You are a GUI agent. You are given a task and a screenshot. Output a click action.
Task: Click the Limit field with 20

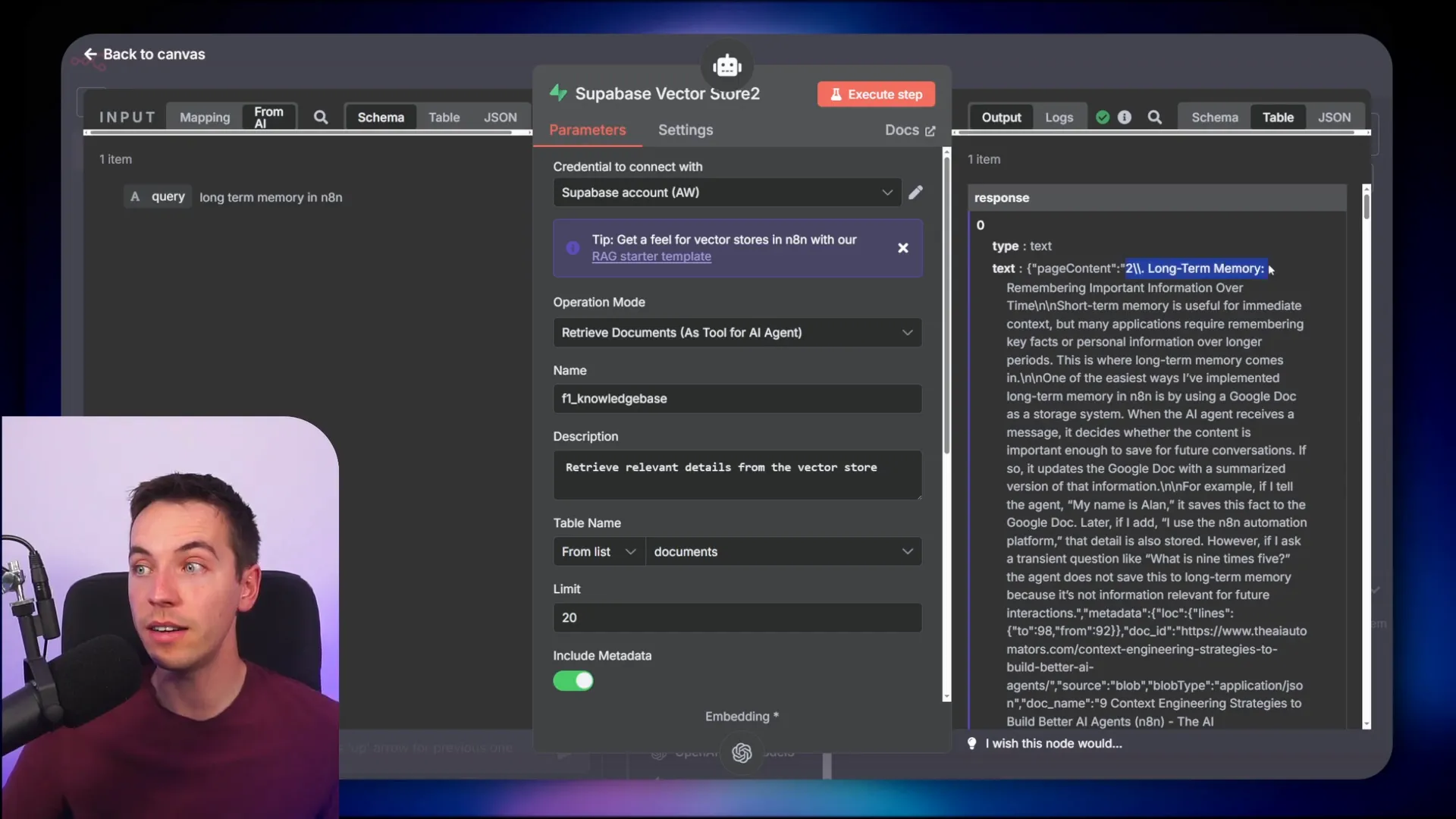[737, 617]
